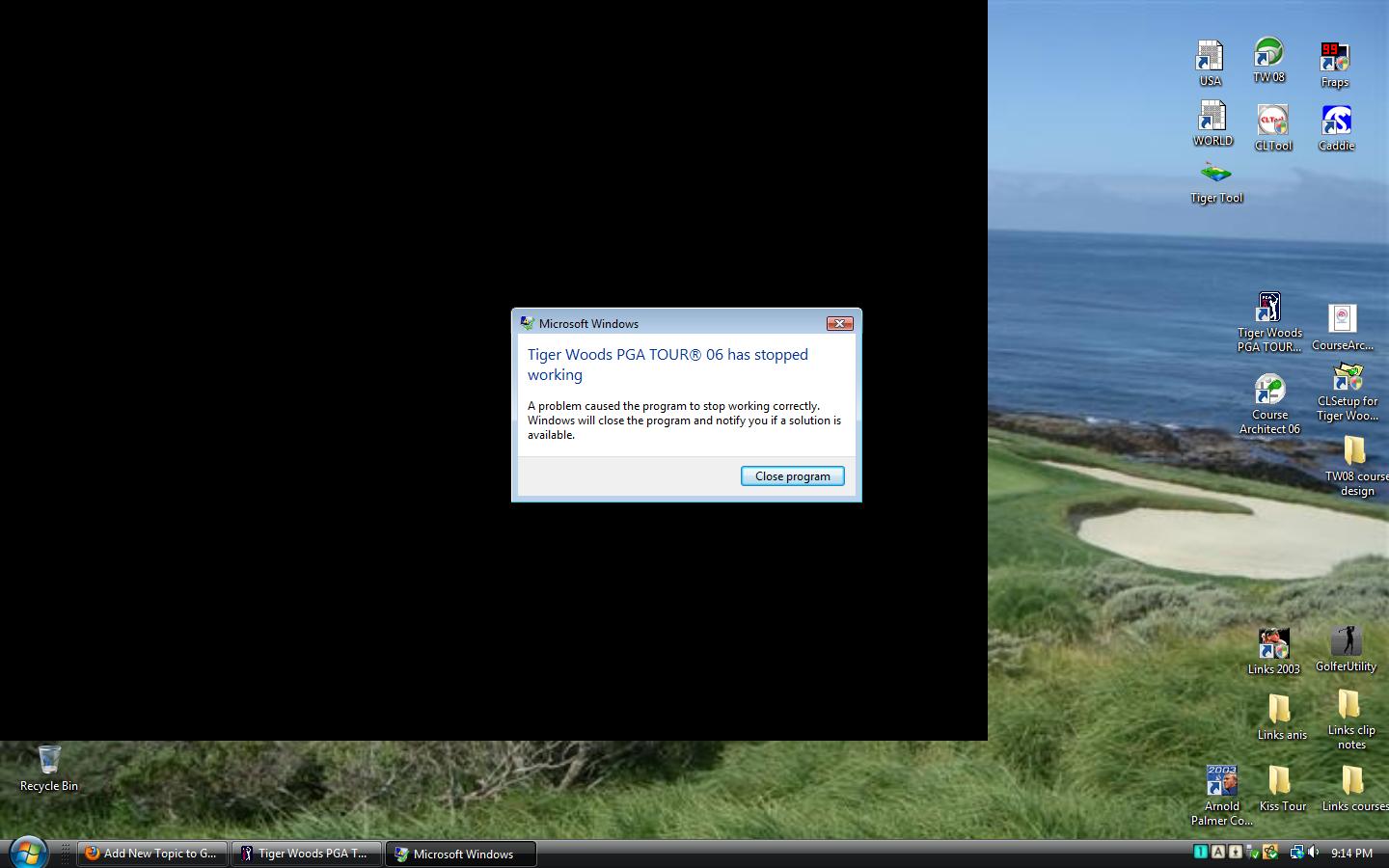This screenshot has height=868, width=1389.
Task: Click the network connection tray icon
Action: [x=1296, y=853]
